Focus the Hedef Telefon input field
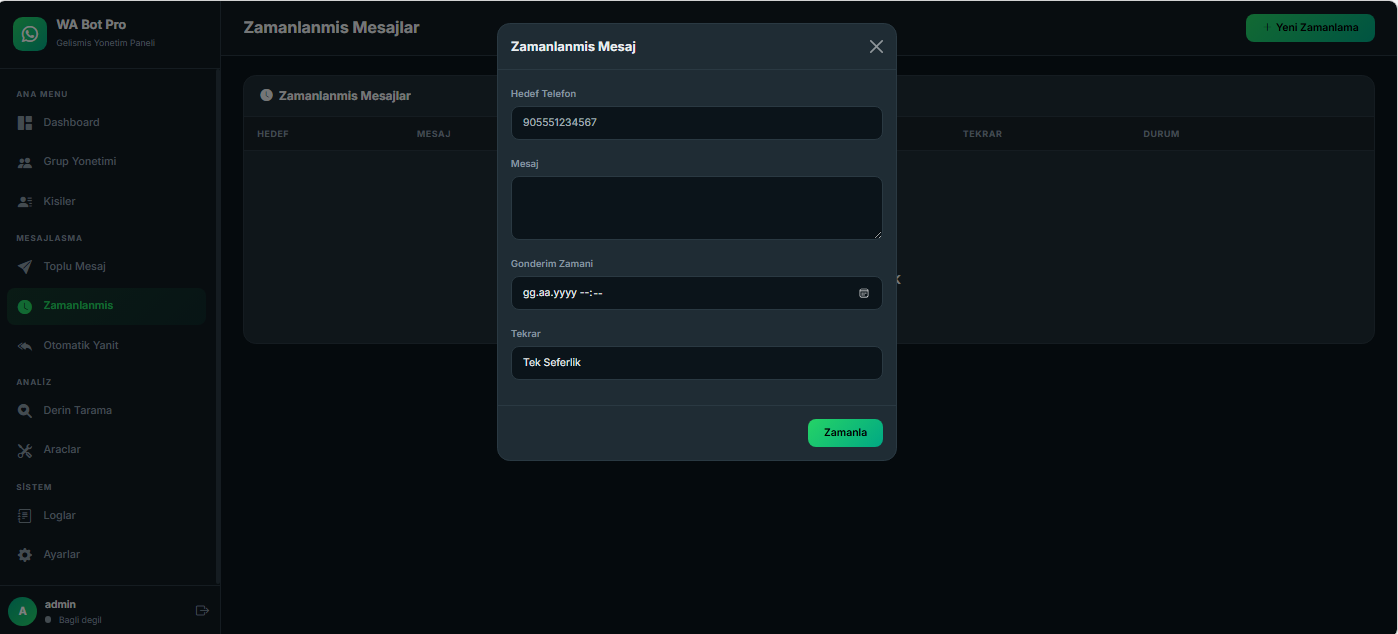The height and width of the screenshot is (634, 1398). pos(696,123)
